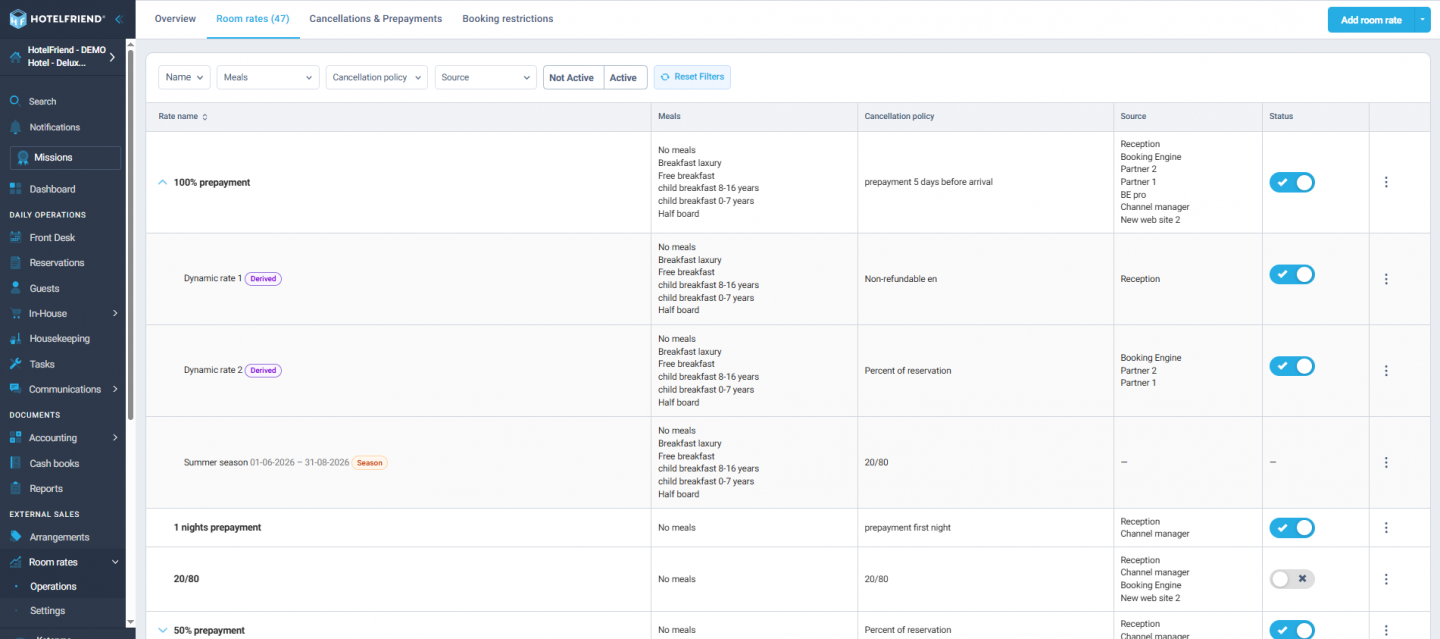The height and width of the screenshot is (639, 1440).
Task: Click the Communications chat icon
Action: click(15, 389)
